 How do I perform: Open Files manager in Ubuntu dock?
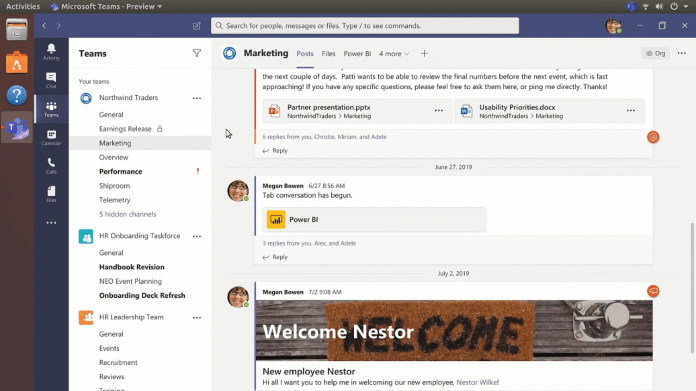click(x=16, y=30)
